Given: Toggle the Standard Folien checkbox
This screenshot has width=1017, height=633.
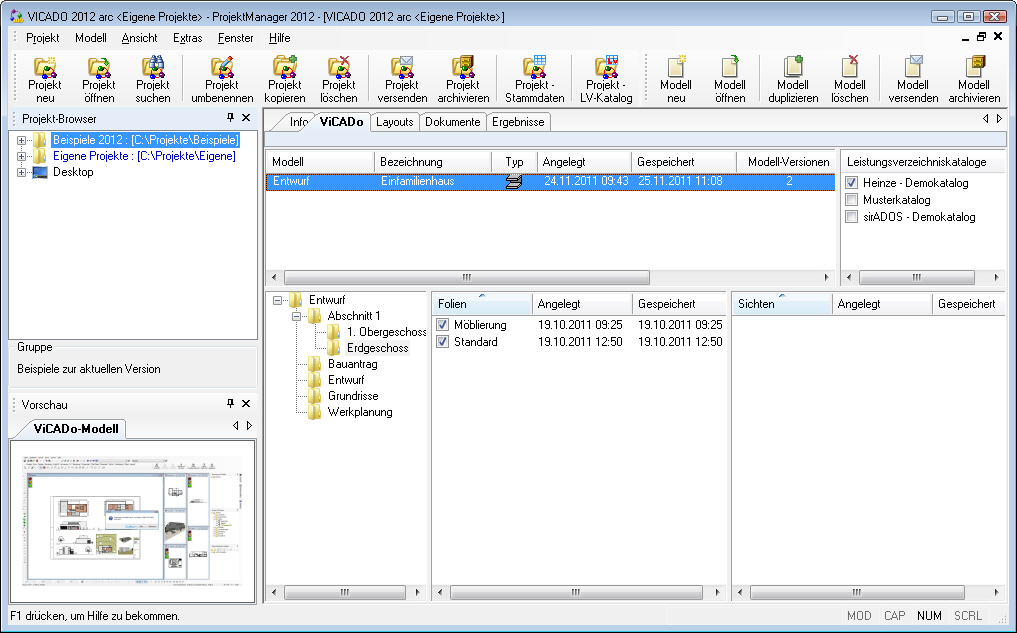Looking at the screenshot, I should click(442, 341).
